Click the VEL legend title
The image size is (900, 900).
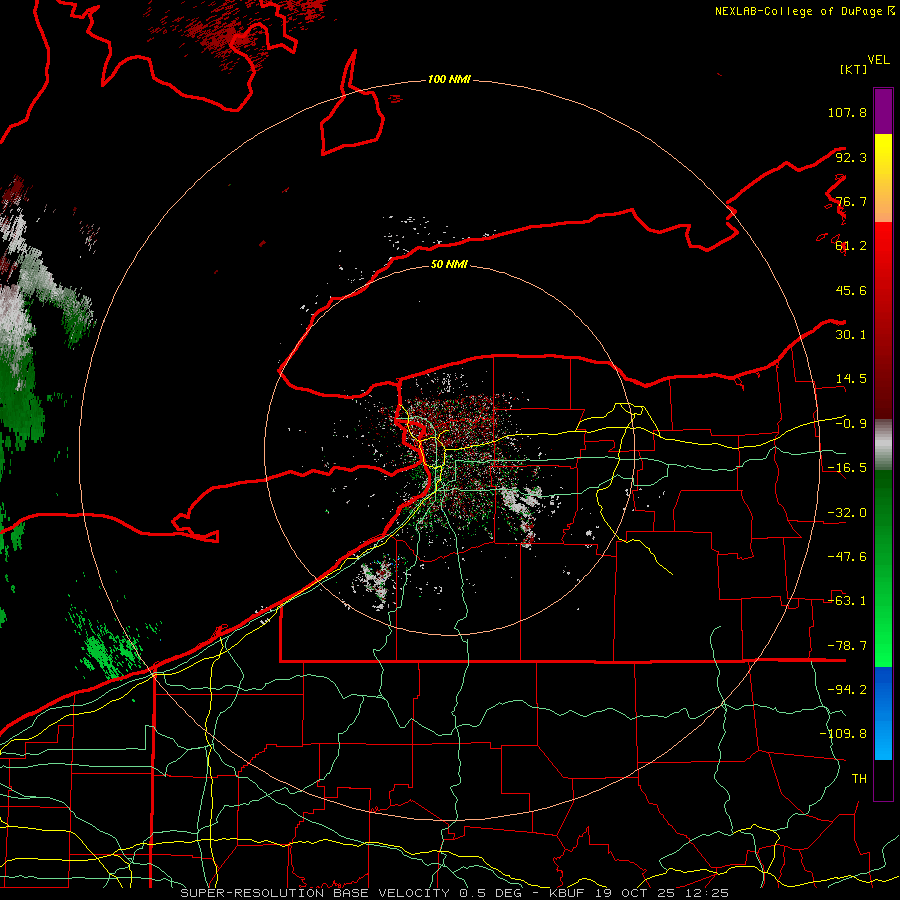tap(878, 60)
